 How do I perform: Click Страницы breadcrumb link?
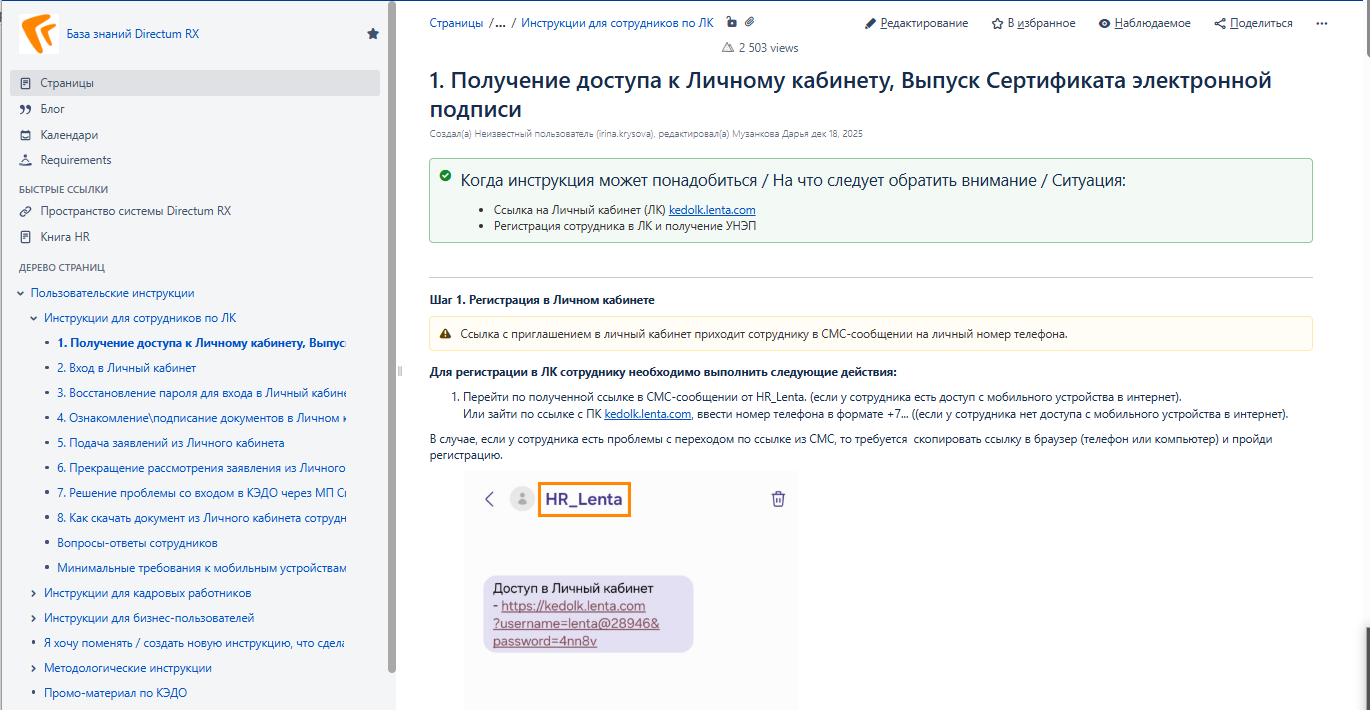pos(456,23)
